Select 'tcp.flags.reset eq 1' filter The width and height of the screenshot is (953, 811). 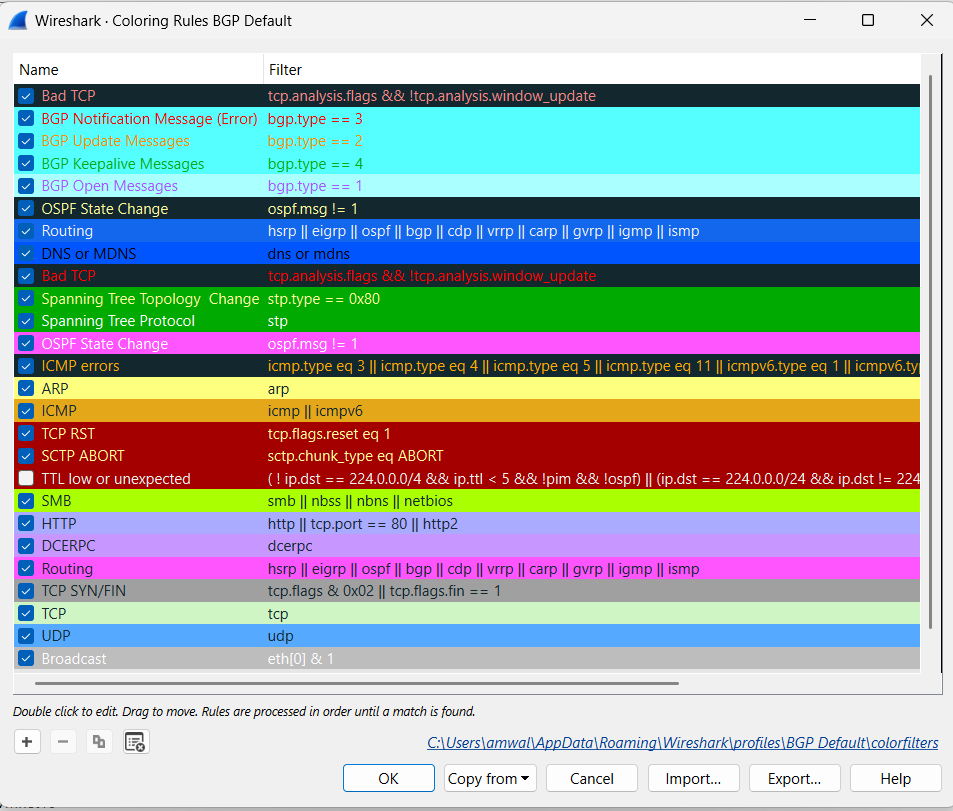(329, 433)
